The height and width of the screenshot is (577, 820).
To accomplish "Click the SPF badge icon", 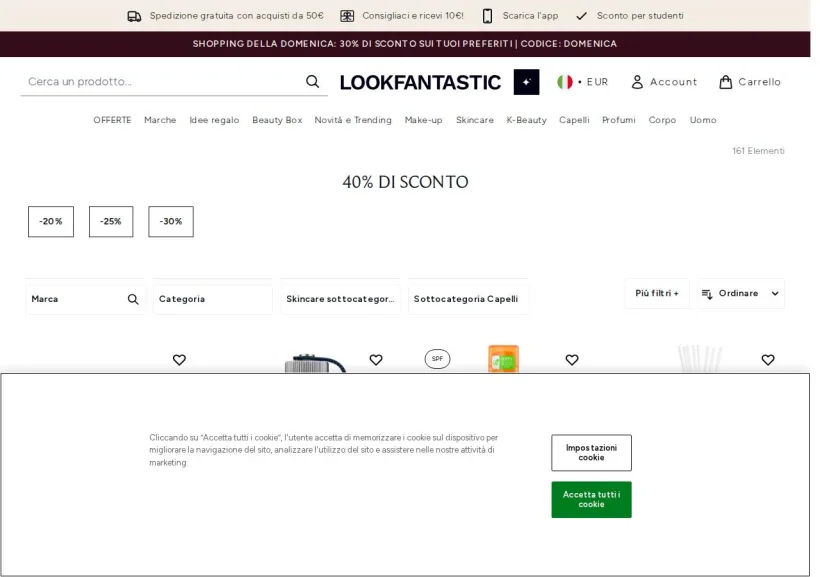I will coord(437,359).
